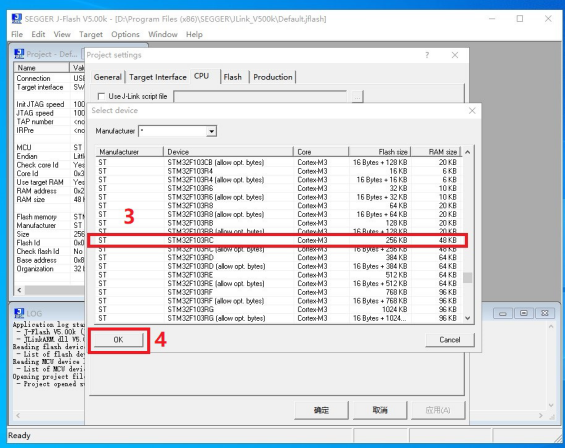The width and height of the screenshot is (565, 448).
Task: Click OK in Select device dialog
Action: point(119,340)
